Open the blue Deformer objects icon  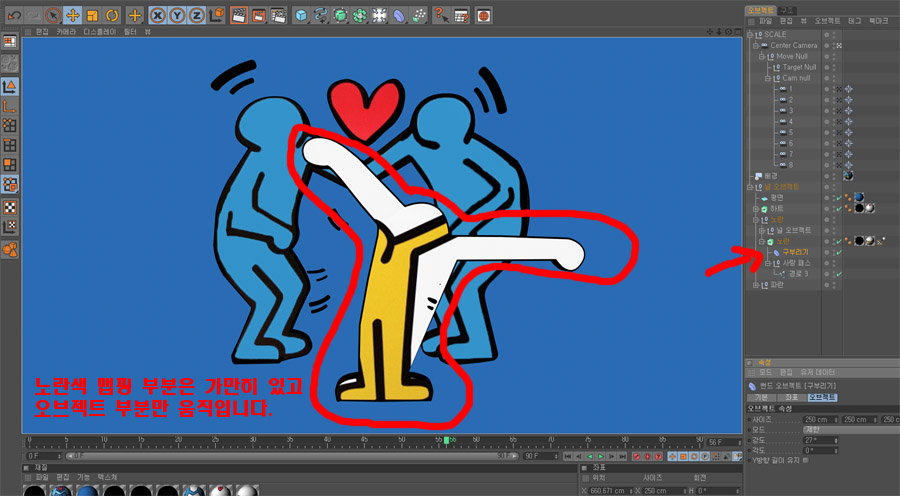(x=399, y=16)
